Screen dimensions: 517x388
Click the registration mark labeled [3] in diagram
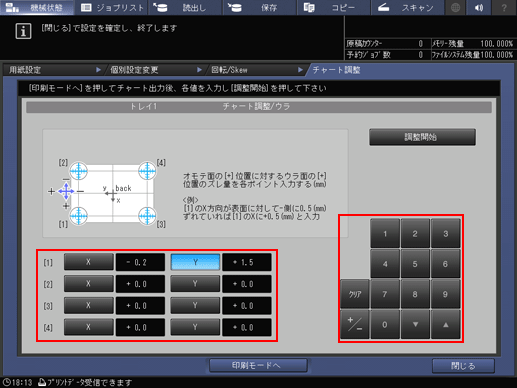pyautogui.click(x=147, y=216)
